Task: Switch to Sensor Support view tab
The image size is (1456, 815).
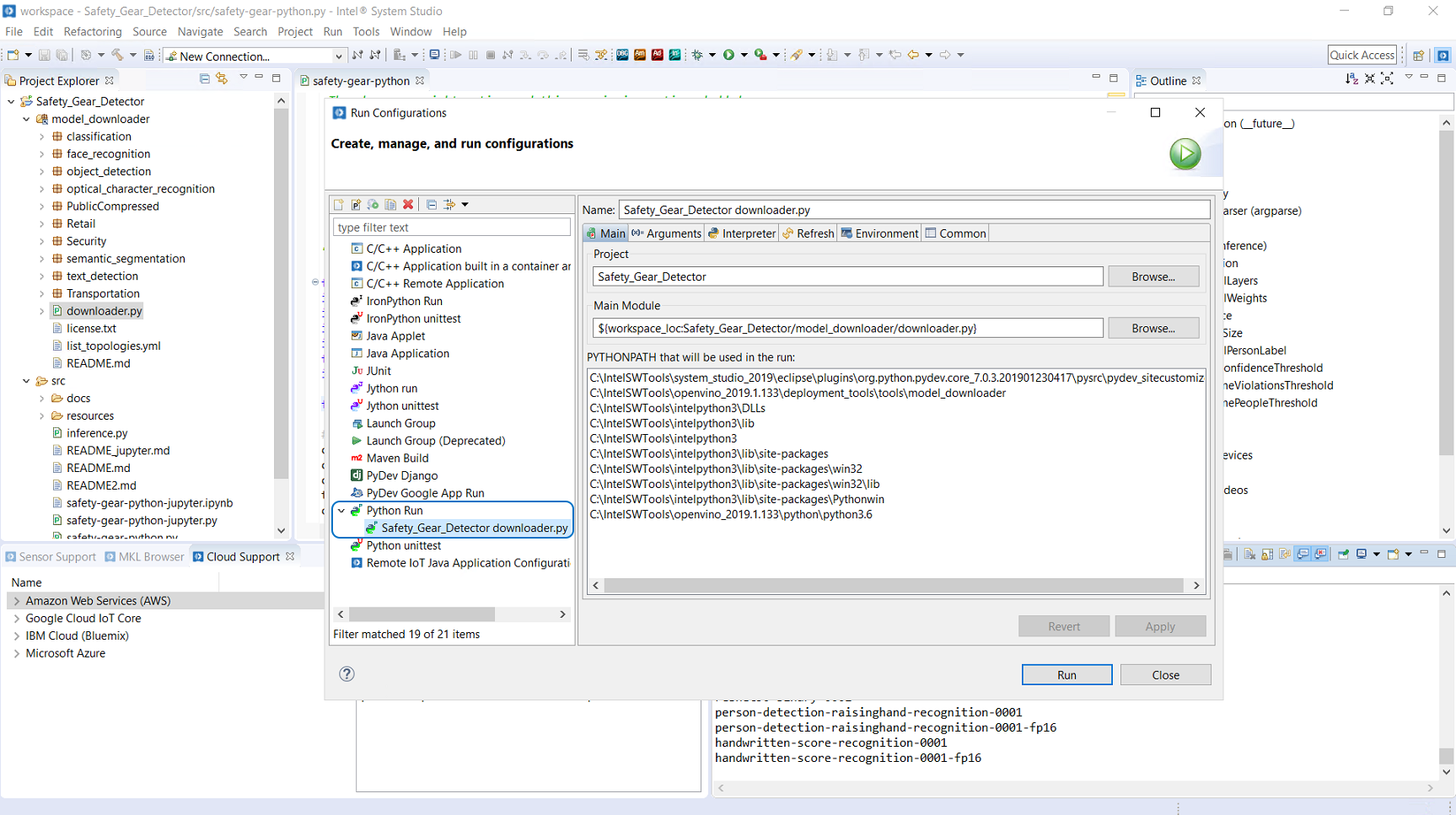Action: click(x=51, y=557)
